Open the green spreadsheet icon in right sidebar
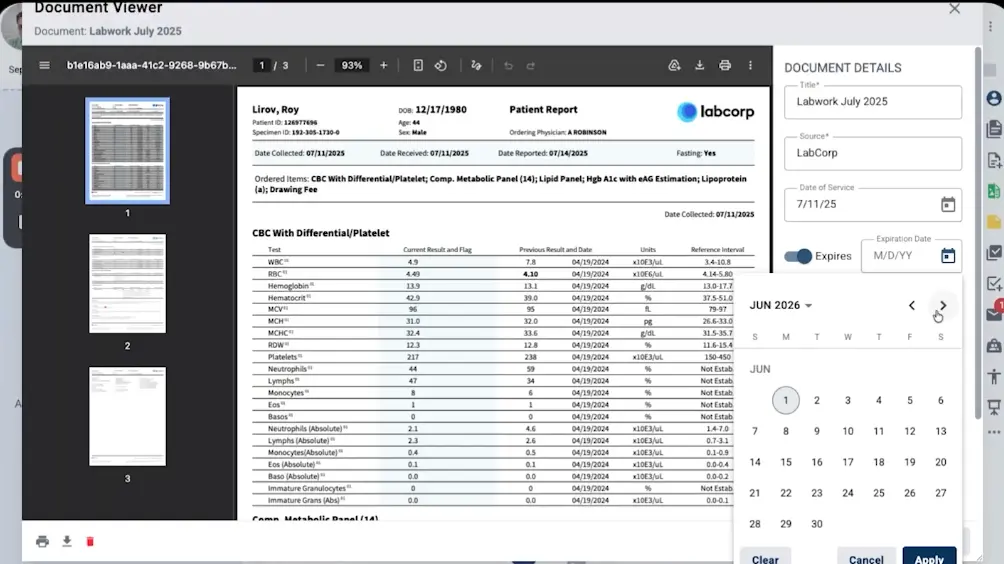This screenshot has height=564, width=1004. 994,191
